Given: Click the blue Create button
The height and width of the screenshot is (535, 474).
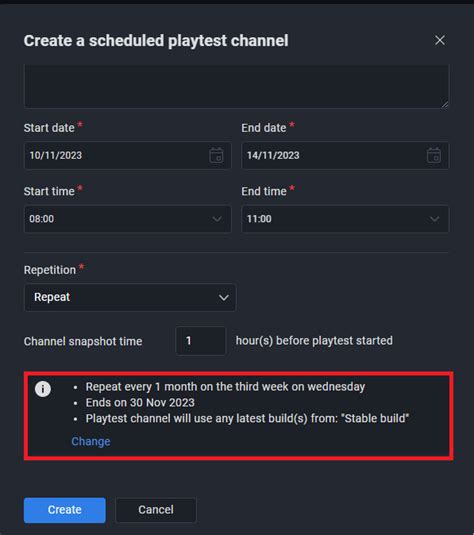Looking at the screenshot, I should click(x=65, y=510).
